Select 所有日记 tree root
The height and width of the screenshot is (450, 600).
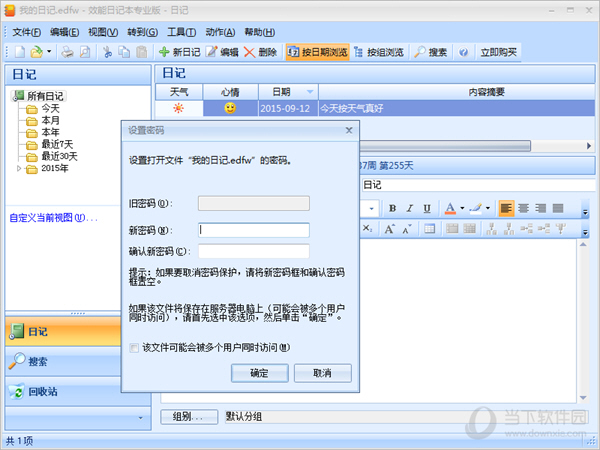click(45, 96)
